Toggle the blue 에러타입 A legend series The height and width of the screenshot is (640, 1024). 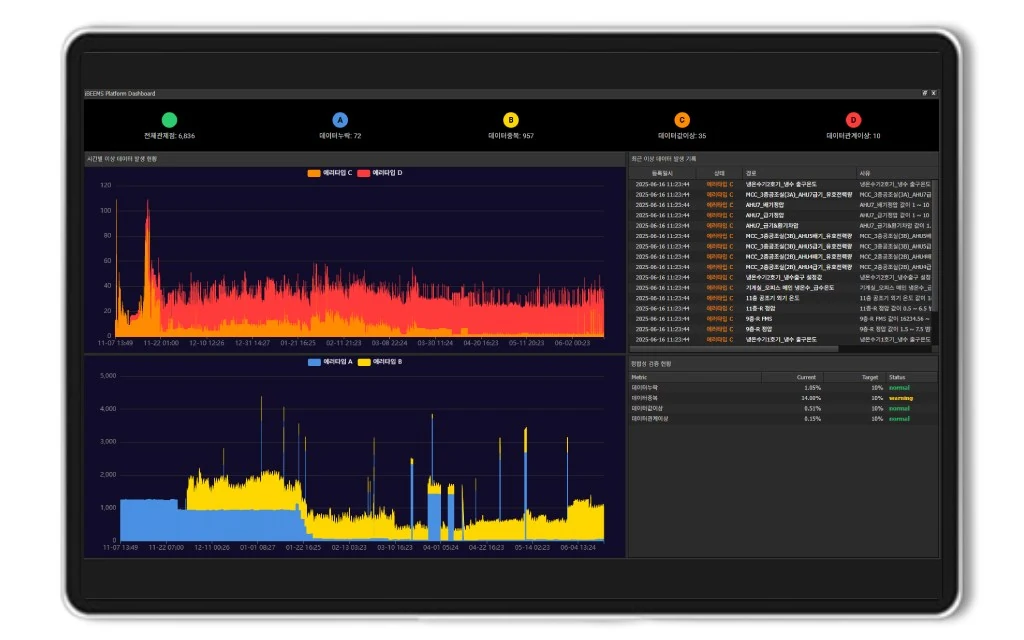pos(330,362)
